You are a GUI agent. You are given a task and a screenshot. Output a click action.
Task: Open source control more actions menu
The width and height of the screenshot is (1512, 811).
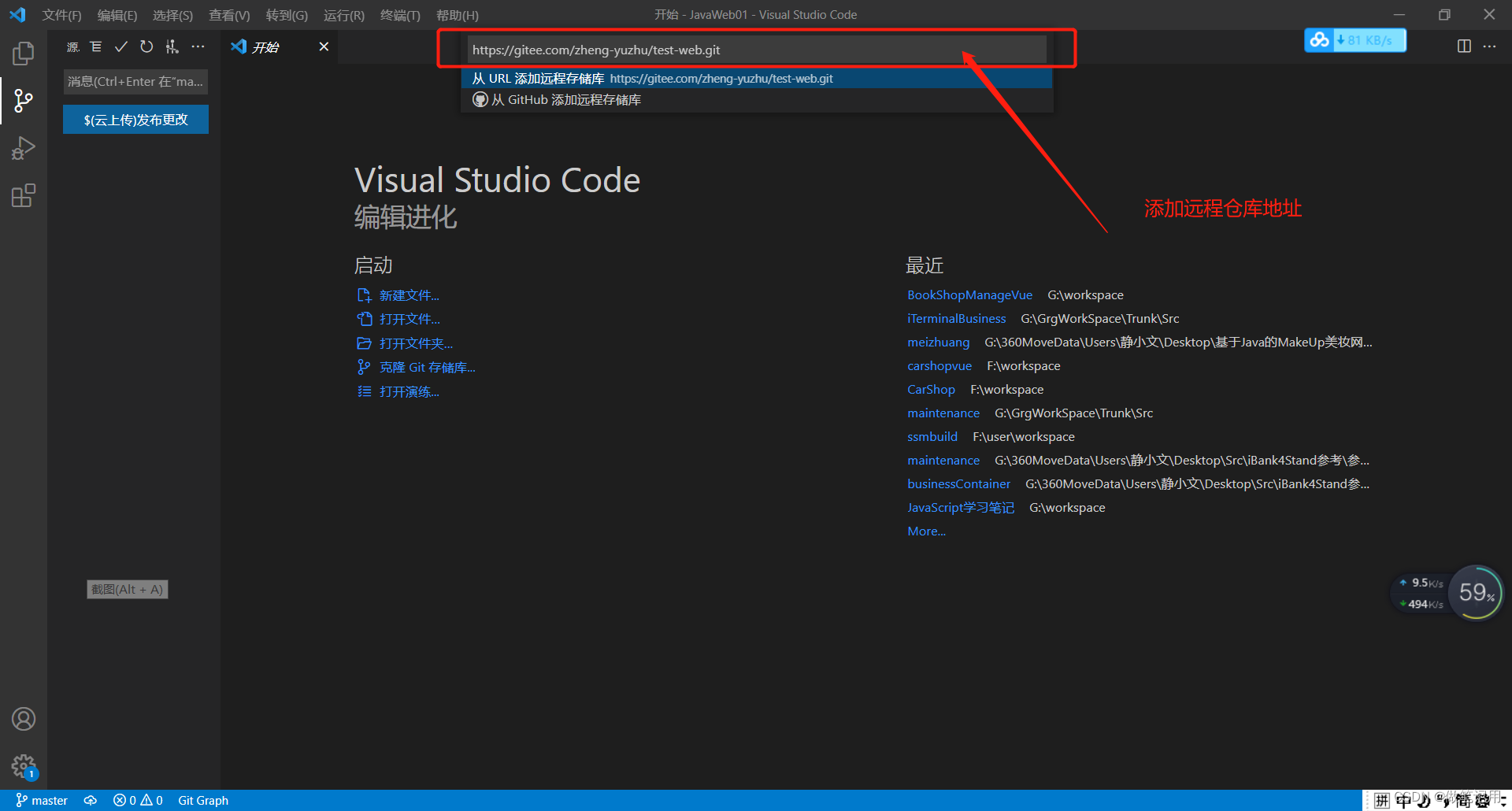(198, 47)
